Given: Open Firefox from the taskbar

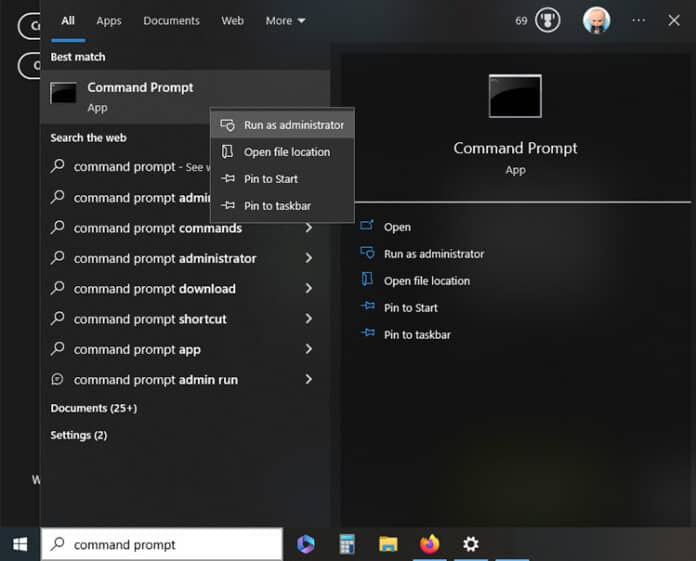Looking at the screenshot, I should click(429, 544).
